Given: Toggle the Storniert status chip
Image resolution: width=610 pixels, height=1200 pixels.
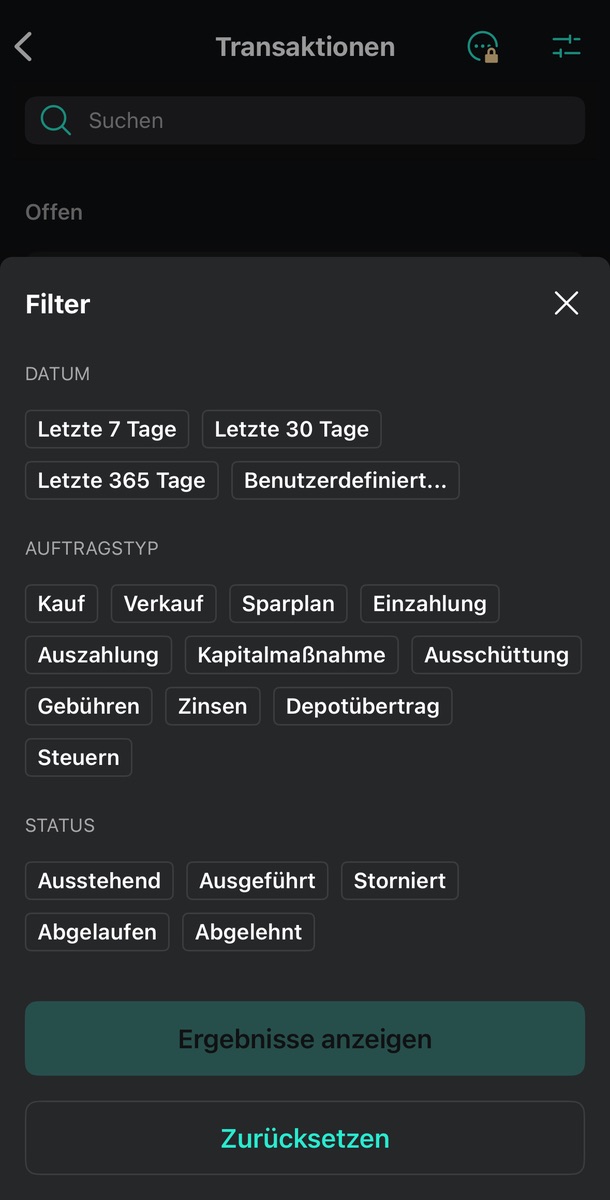Looking at the screenshot, I should (399, 881).
